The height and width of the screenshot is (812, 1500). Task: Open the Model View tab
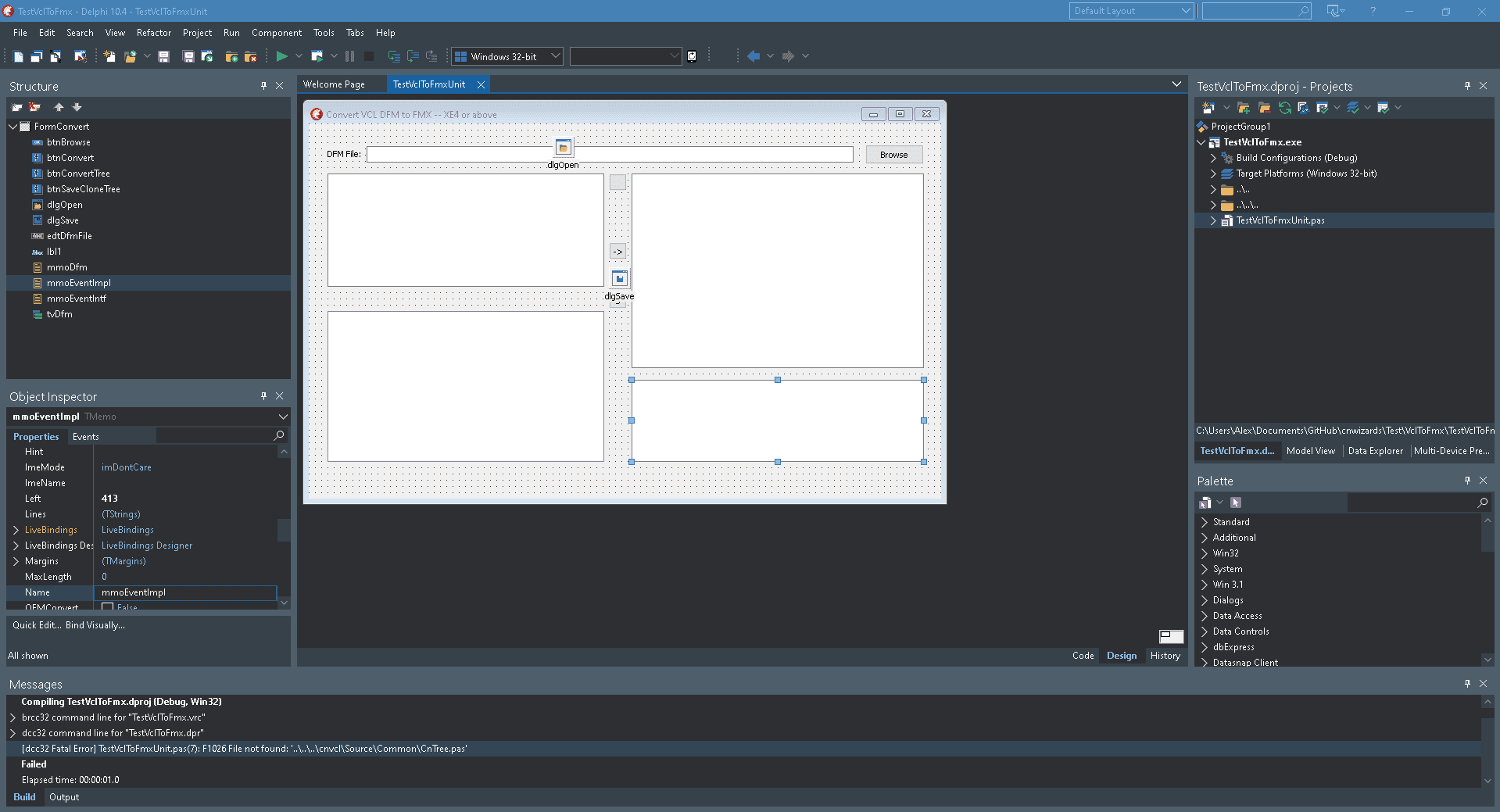coord(1311,451)
